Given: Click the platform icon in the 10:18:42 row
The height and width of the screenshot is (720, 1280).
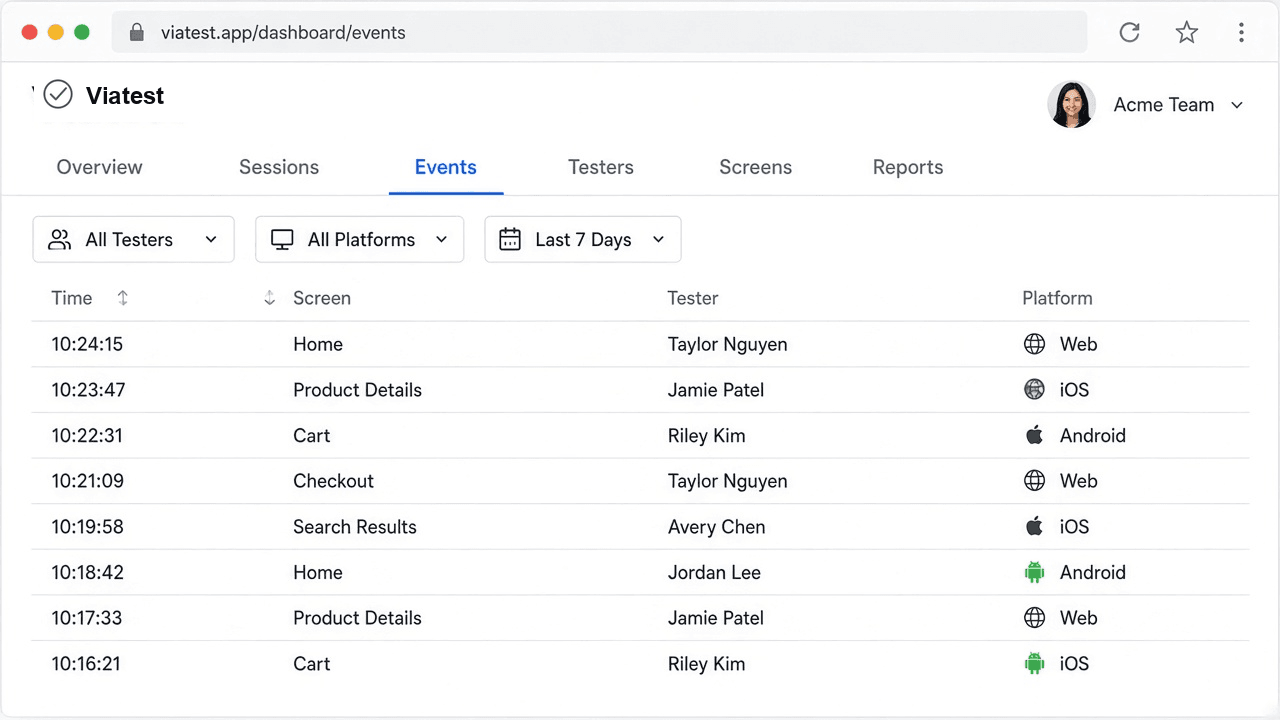Looking at the screenshot, I should pyautogui.click(x=1035, y=572).
